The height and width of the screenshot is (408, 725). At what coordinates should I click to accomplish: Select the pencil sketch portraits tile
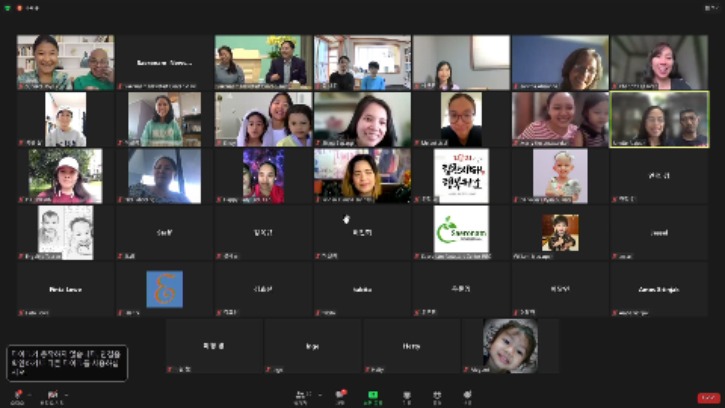click(65, 232)
